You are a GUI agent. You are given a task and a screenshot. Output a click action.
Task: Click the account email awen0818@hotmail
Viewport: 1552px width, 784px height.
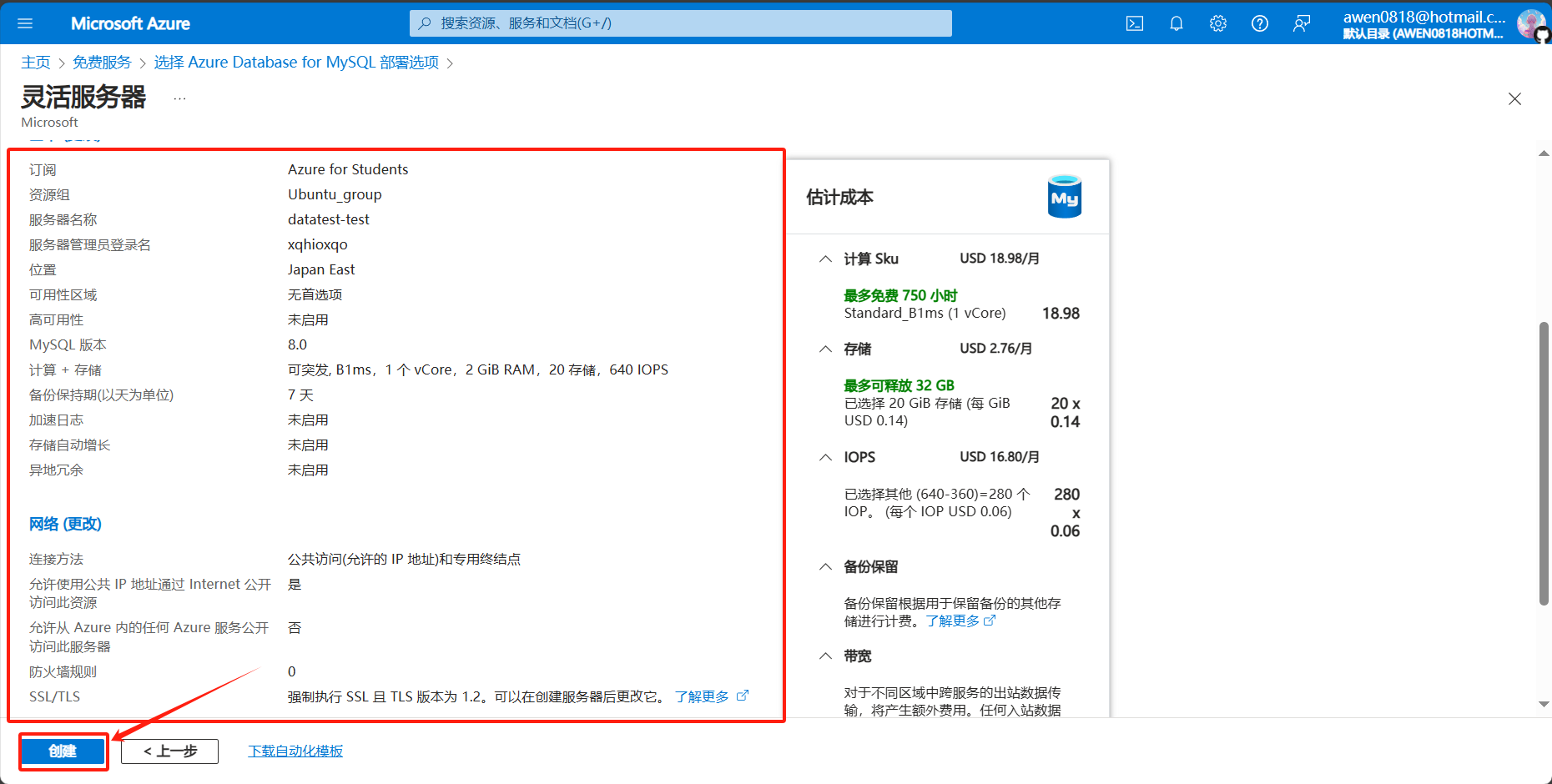pyautogui.click(x=1424, y=17)
